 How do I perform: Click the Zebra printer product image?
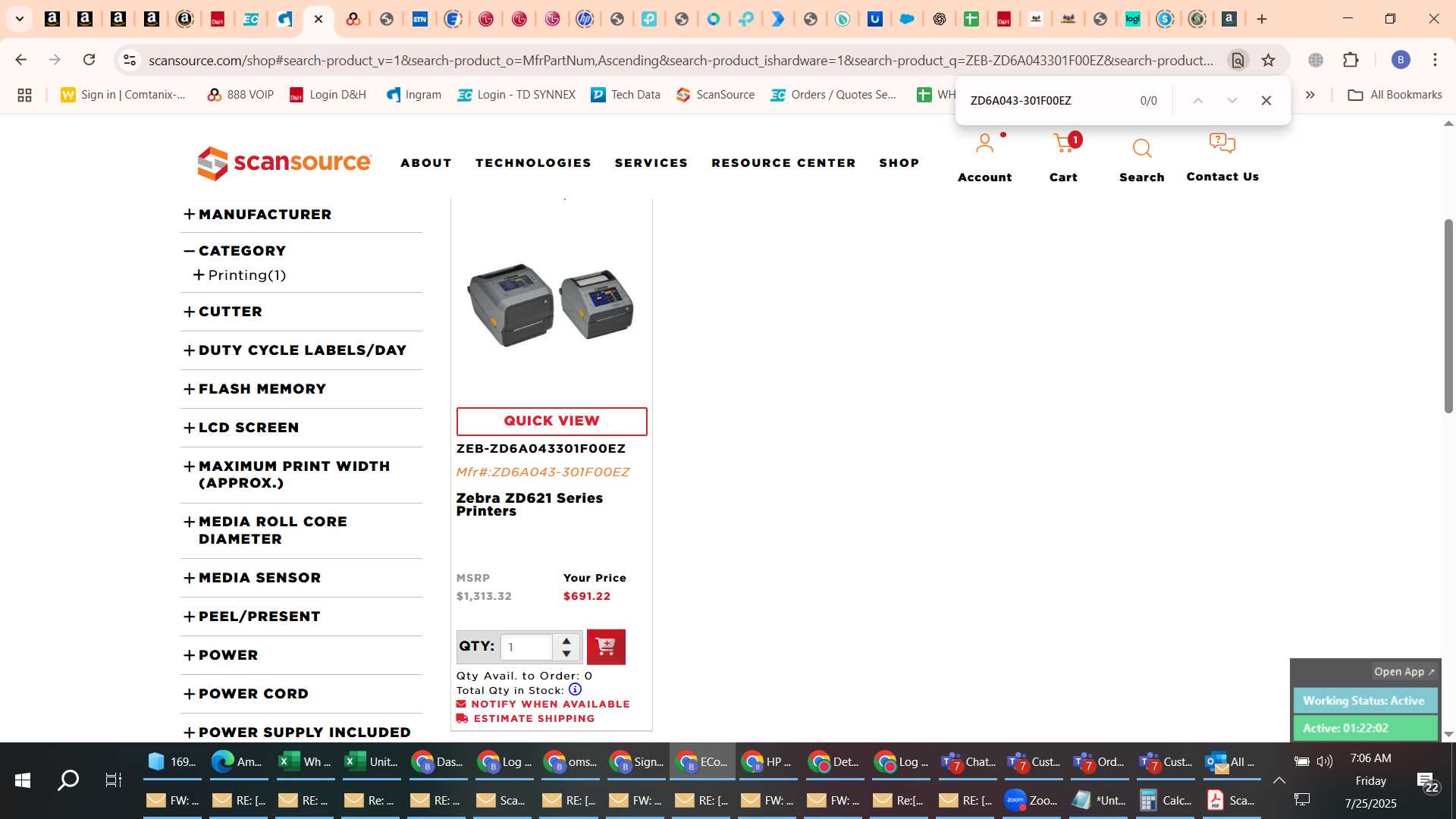pyautogui.click(x=551, y=305)
